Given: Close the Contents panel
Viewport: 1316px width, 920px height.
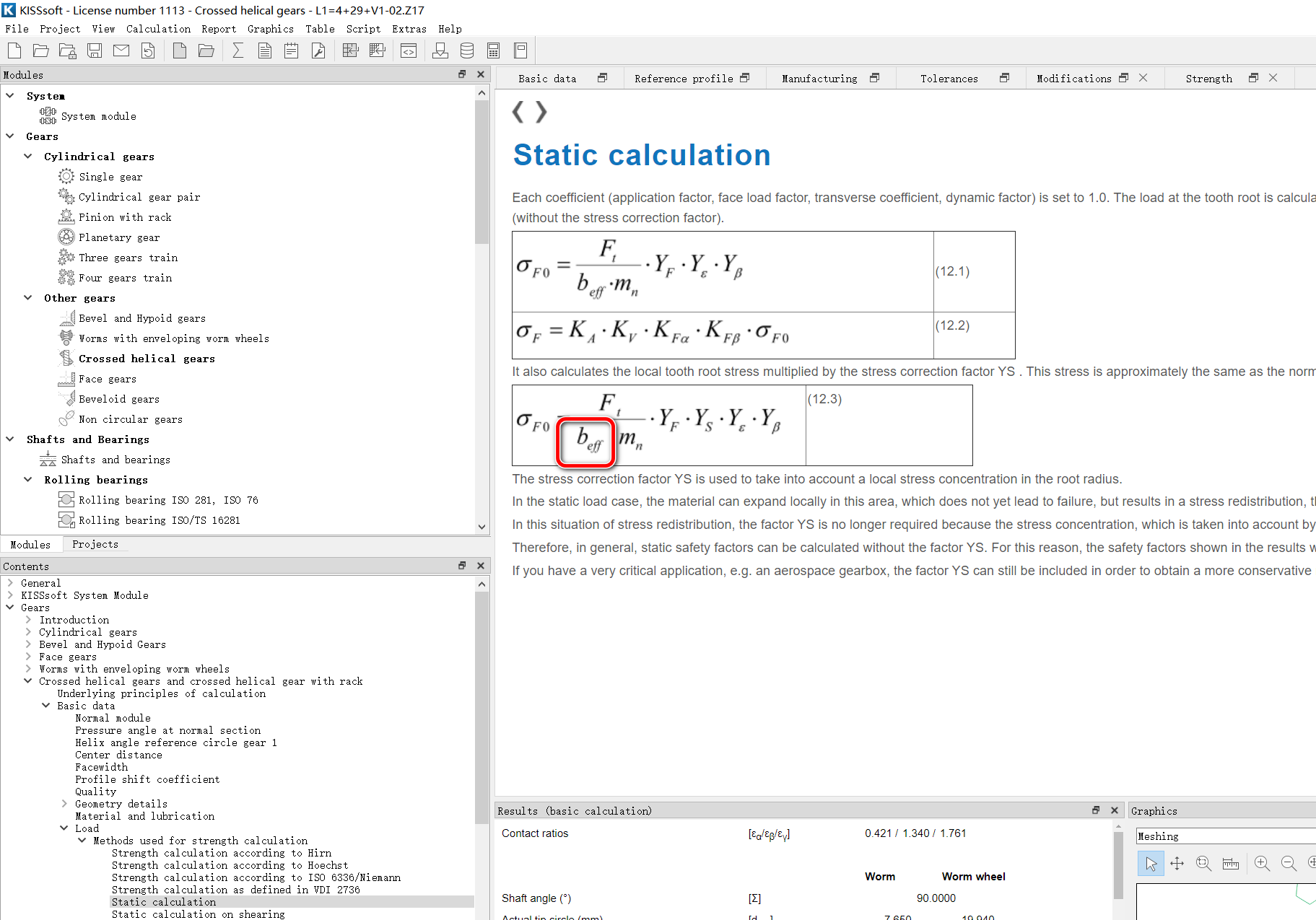Looking at the screenshot, I should pyautogui.click(x=481, y=566).
